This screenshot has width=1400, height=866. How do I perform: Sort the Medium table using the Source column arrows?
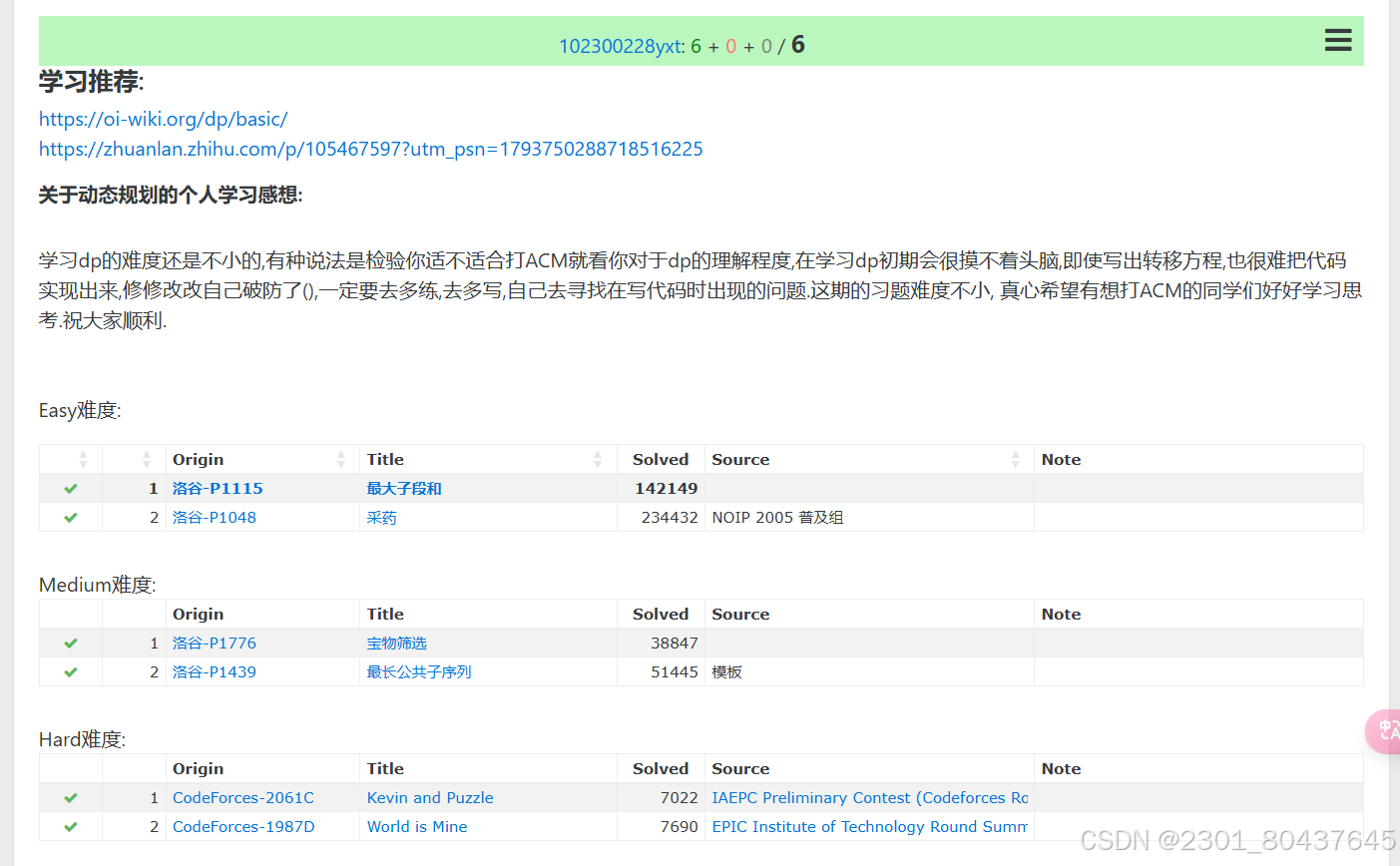point(1017,614)
